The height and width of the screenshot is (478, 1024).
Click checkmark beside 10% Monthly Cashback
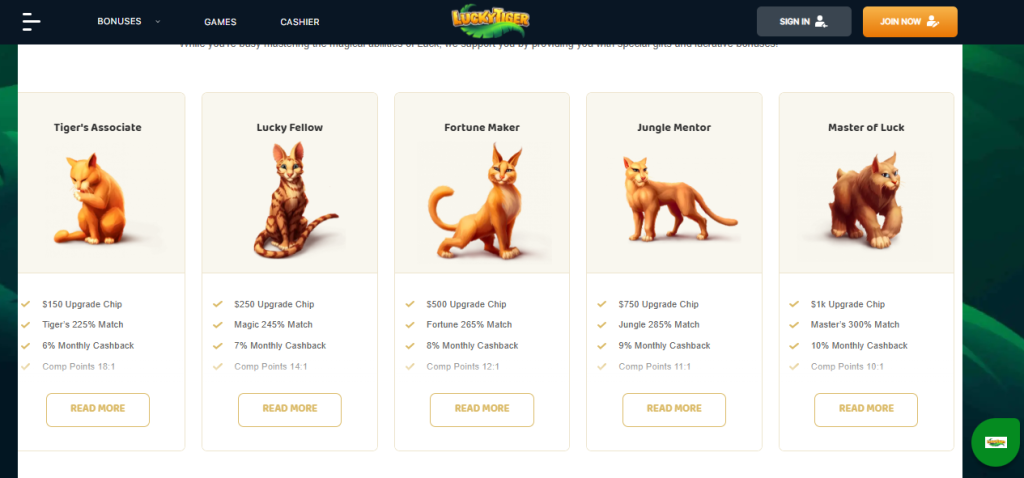coord(794,345)
